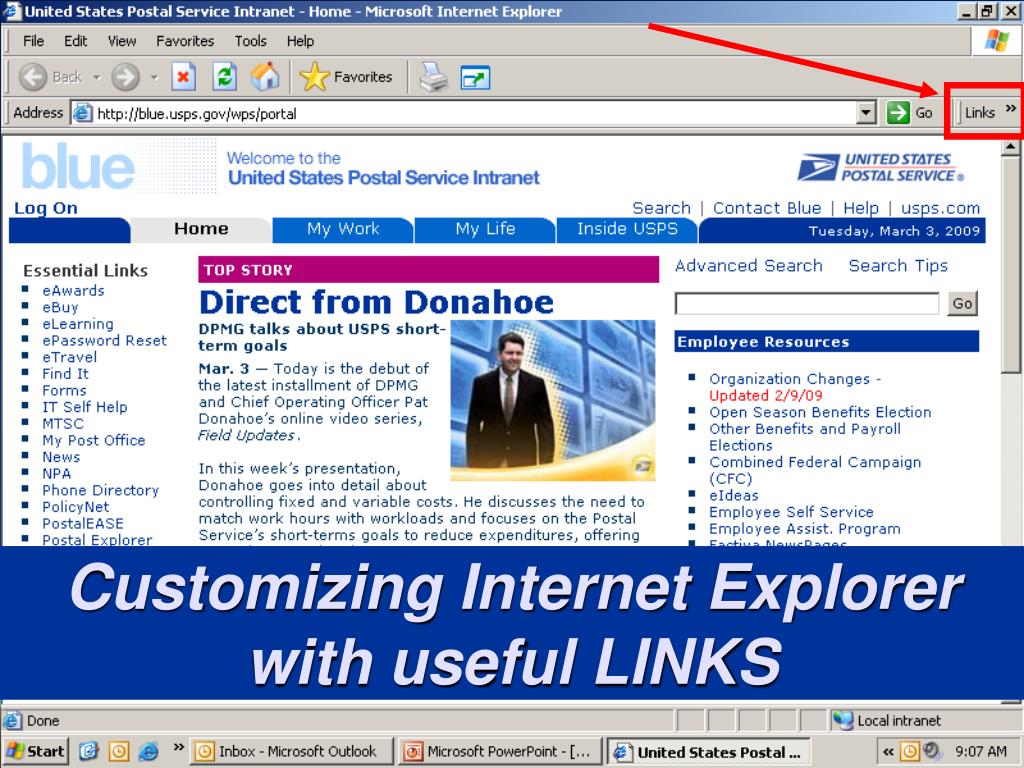Open the Search Tips link
This screenshot has width=1024, height=768.
(x=898, y=266)
